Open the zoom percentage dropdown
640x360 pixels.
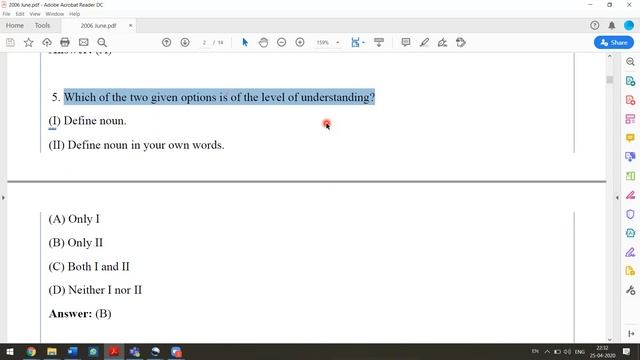point(338,42)
